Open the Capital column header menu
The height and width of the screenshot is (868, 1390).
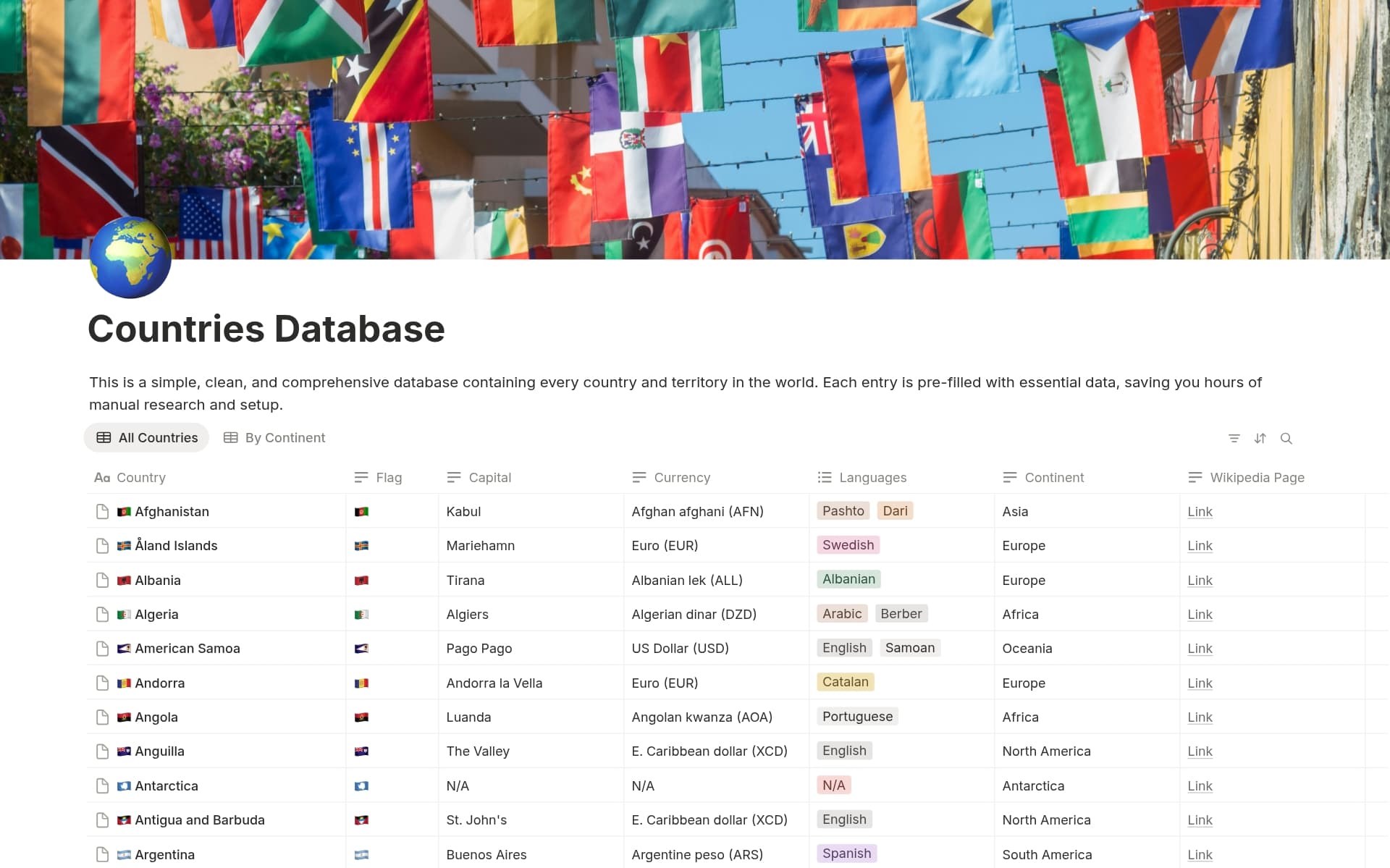pos(490,477)
